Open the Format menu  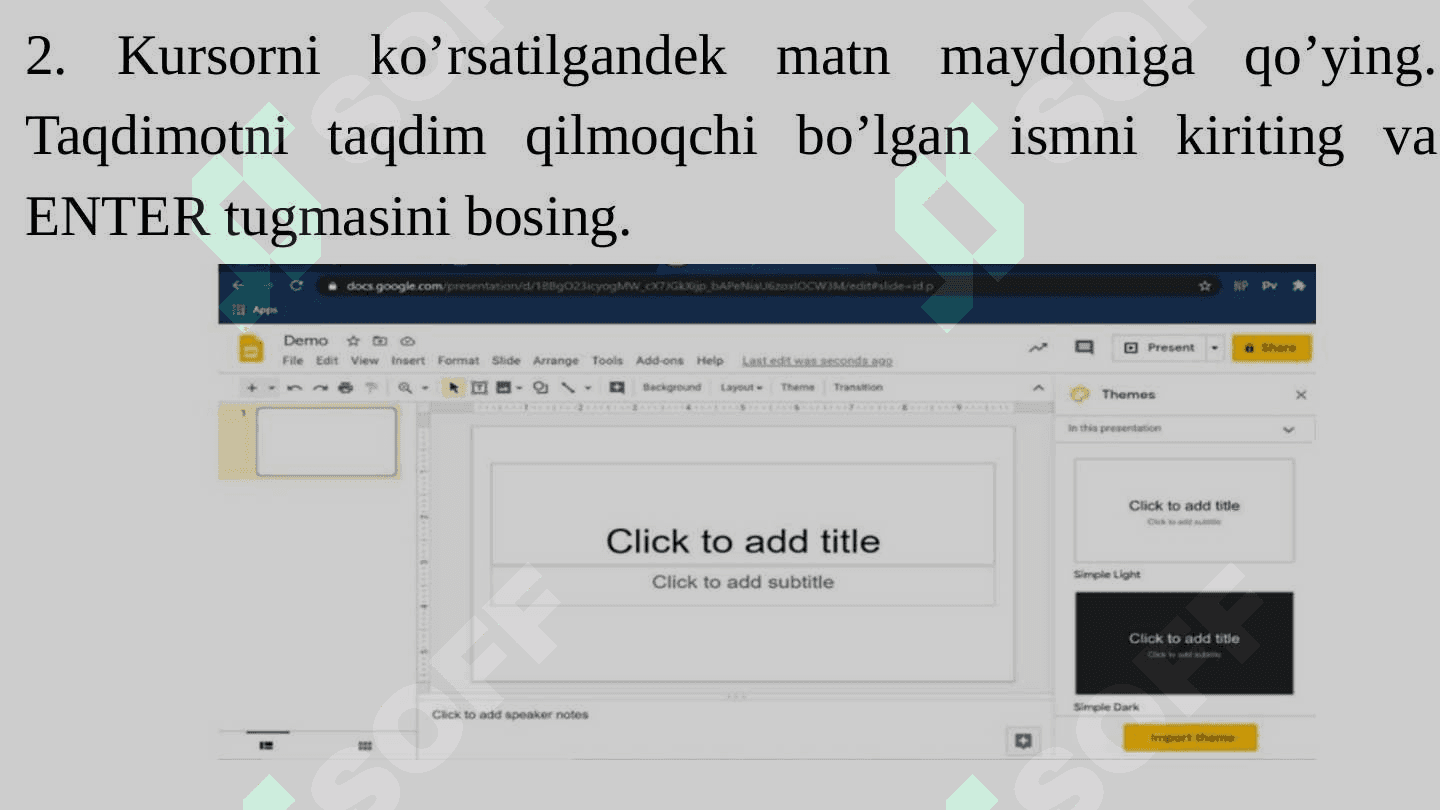tap(458, 361)
